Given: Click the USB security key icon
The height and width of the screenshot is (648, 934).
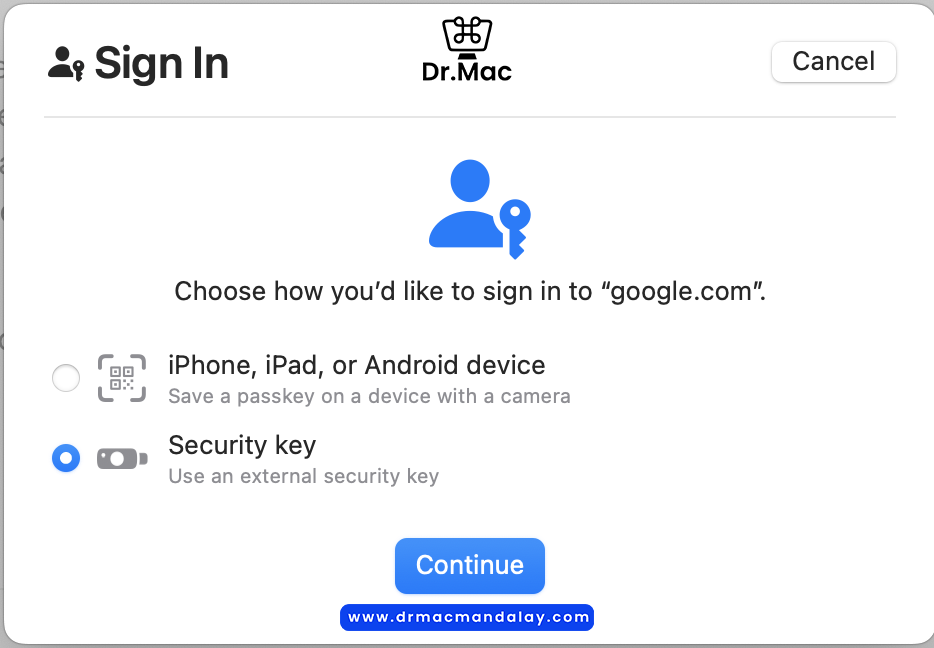Looking at the screenshot, I should (x=122, y=459).
